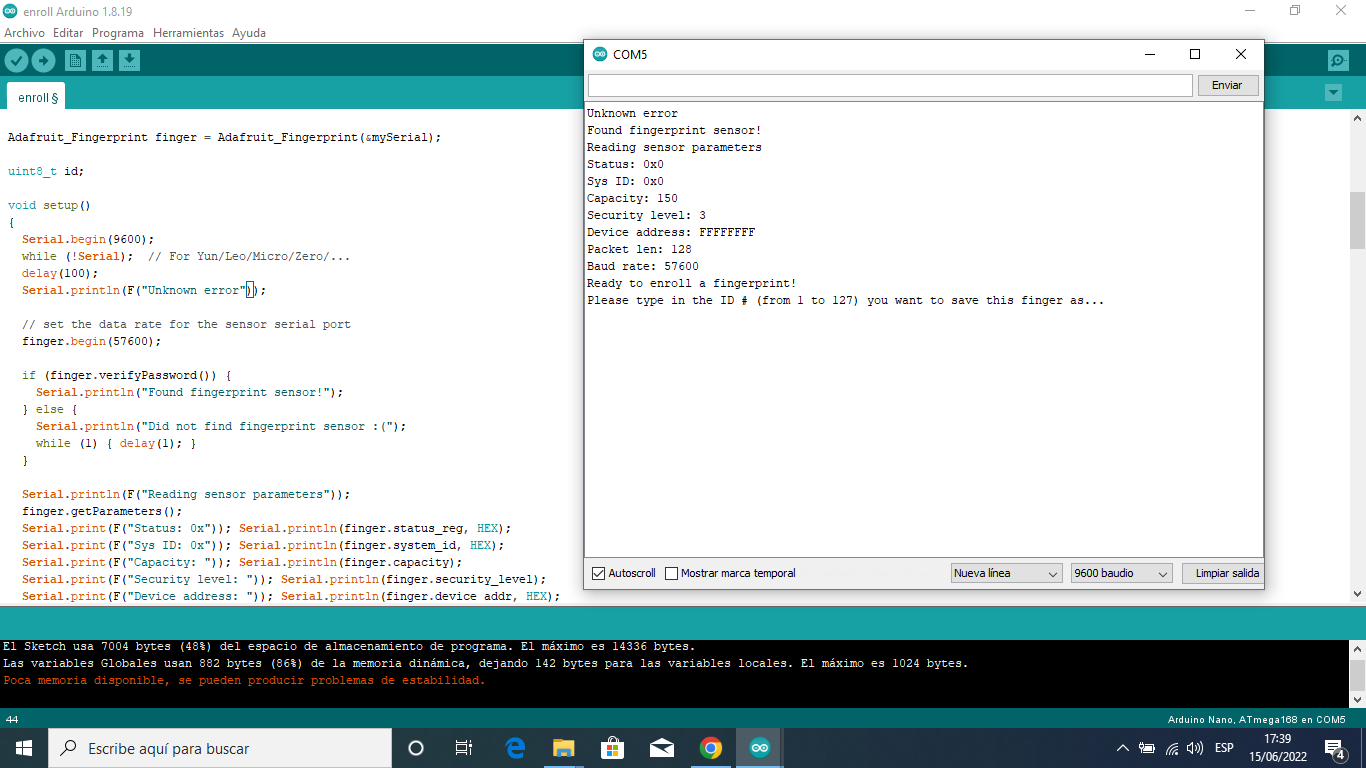The width and height of the screenshot is (1366, 768).
Task: Create a new sketch file icon
Action: 75,61
